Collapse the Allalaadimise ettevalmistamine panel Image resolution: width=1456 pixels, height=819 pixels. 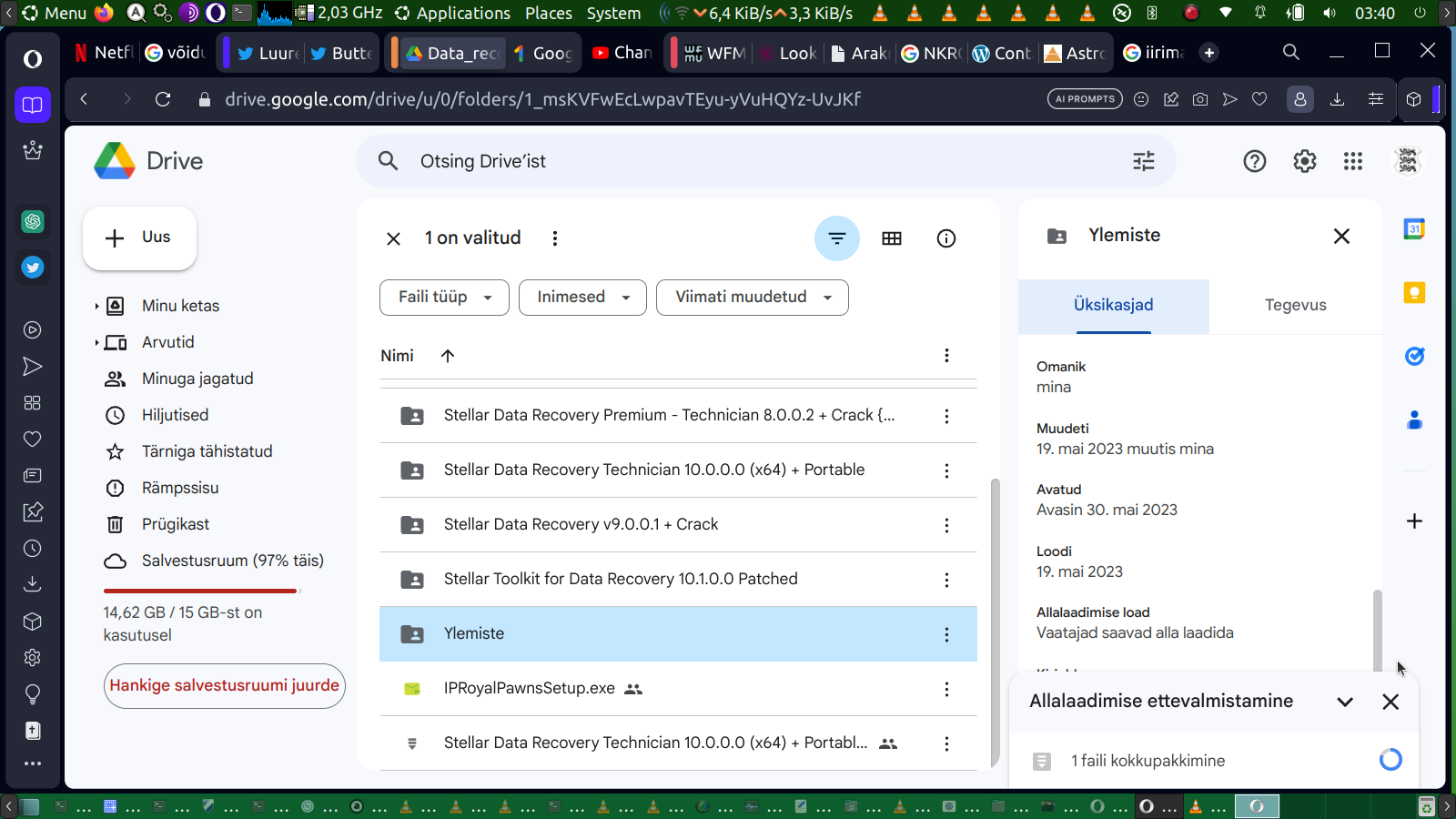pos(1345,702)
